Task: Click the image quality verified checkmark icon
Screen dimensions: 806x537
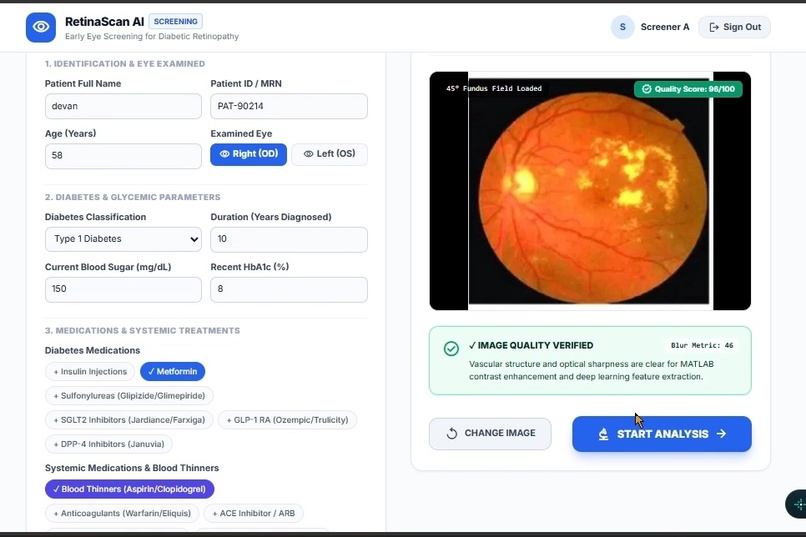Action: click(x=451, y=348)
